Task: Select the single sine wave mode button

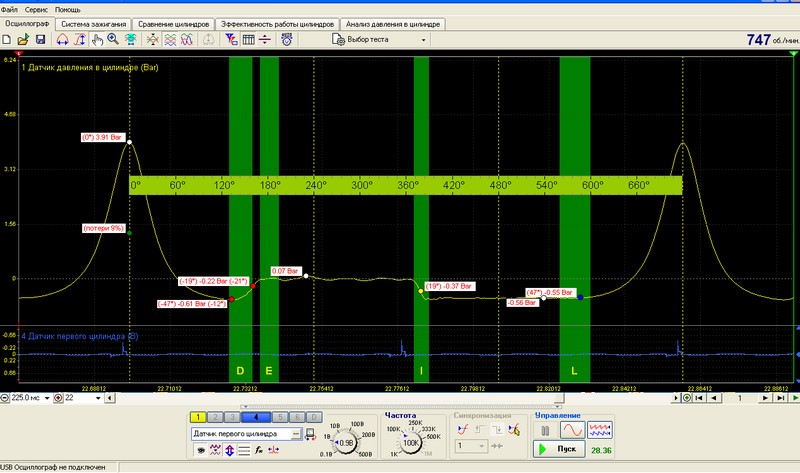Action: (x=572, y=431)
